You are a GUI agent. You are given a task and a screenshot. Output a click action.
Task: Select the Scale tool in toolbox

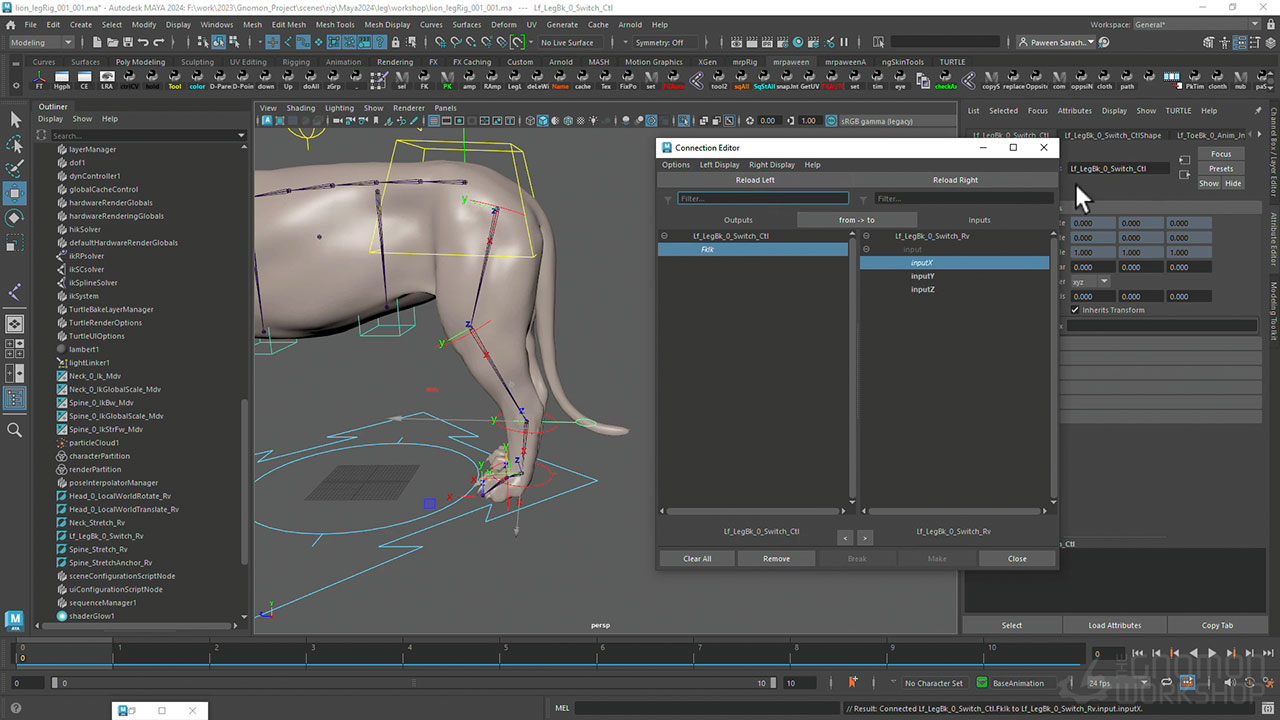coord(15,243)
